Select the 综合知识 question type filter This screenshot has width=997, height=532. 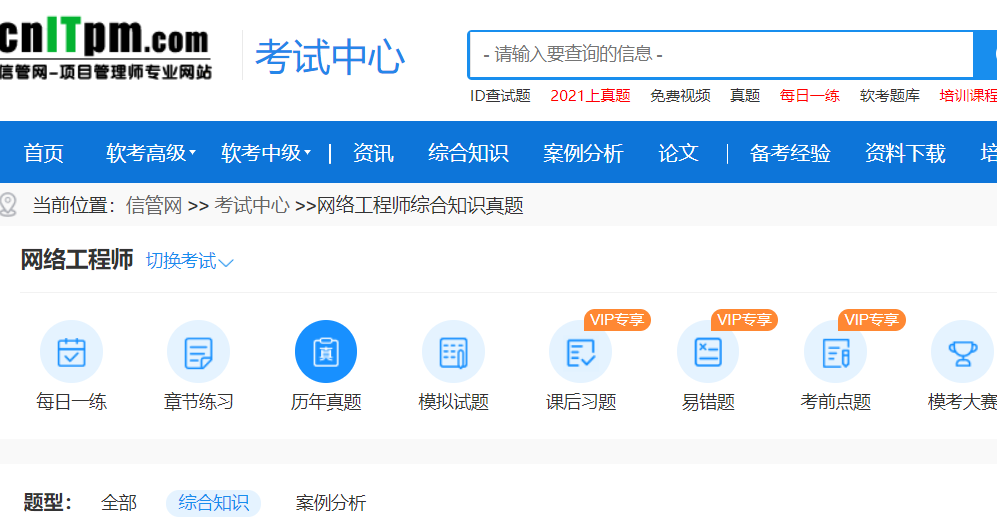click(213, 503)
